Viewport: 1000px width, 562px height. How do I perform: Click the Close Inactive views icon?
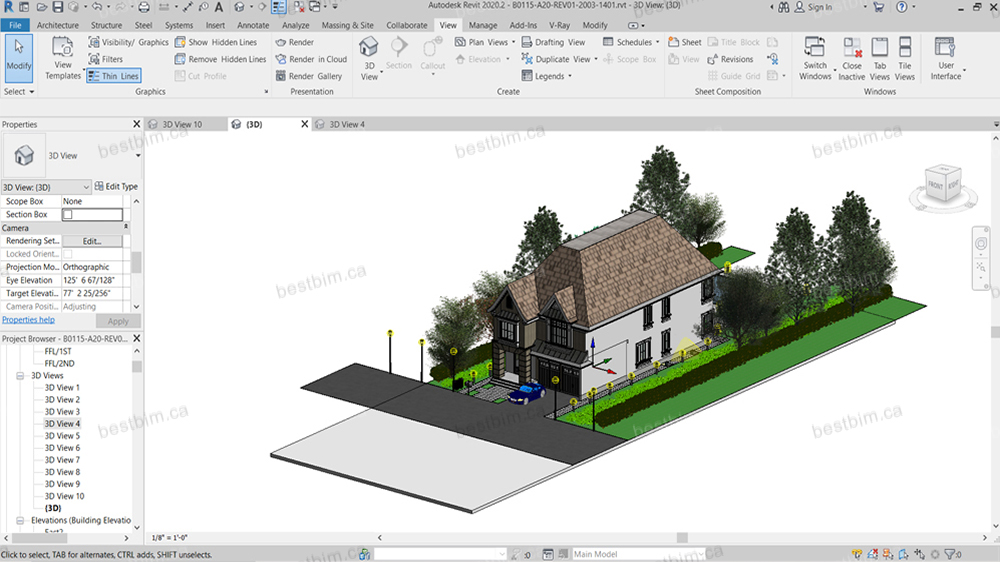click(x=852, y=48)
